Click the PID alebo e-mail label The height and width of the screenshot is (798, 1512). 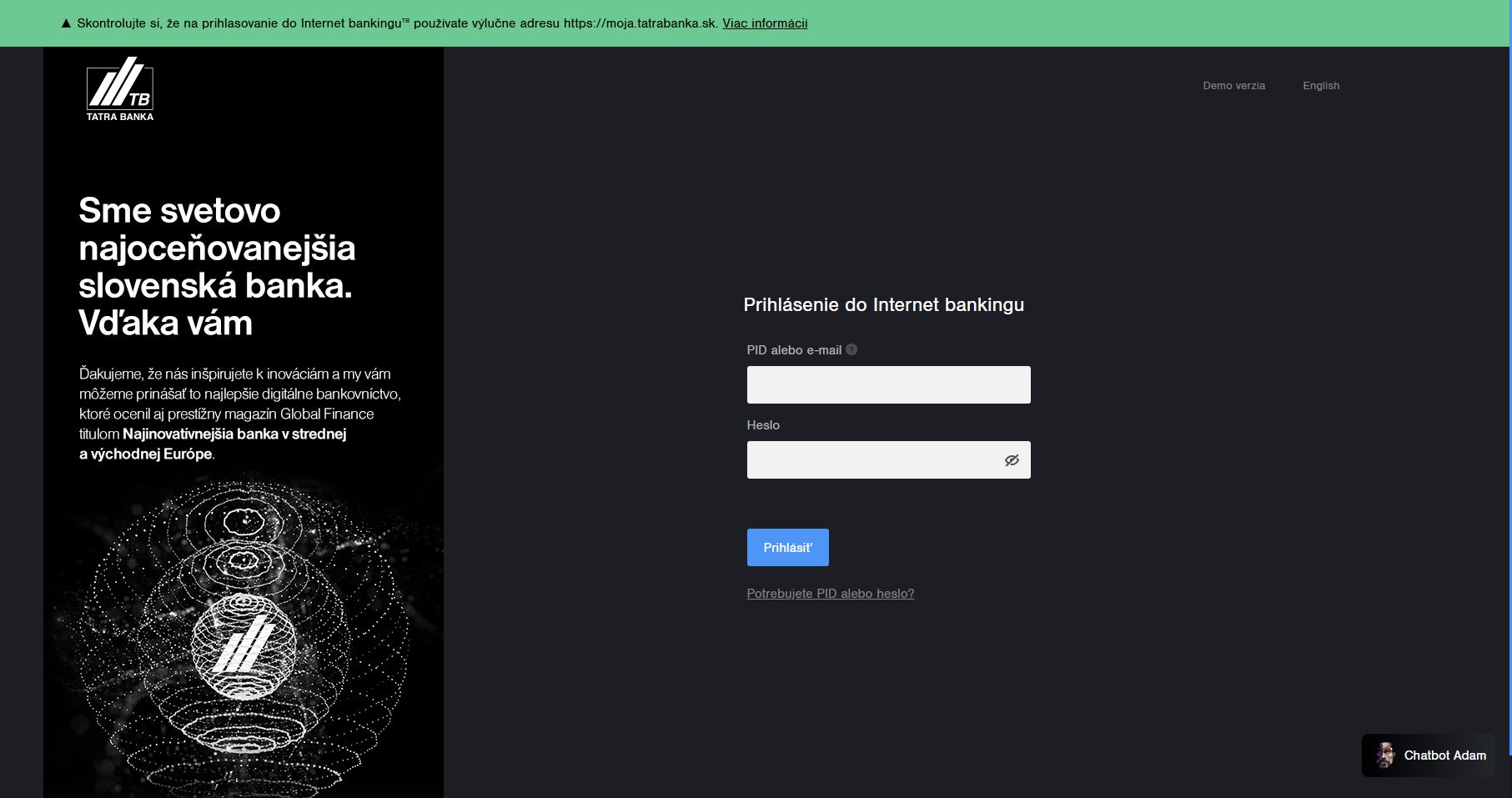click(794, 350)
